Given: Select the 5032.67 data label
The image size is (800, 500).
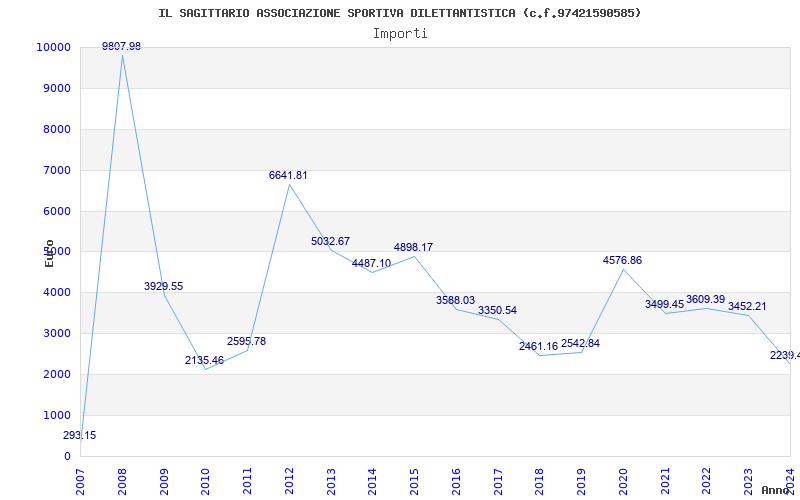Looking at the screenshot, I should coord(331,241).
